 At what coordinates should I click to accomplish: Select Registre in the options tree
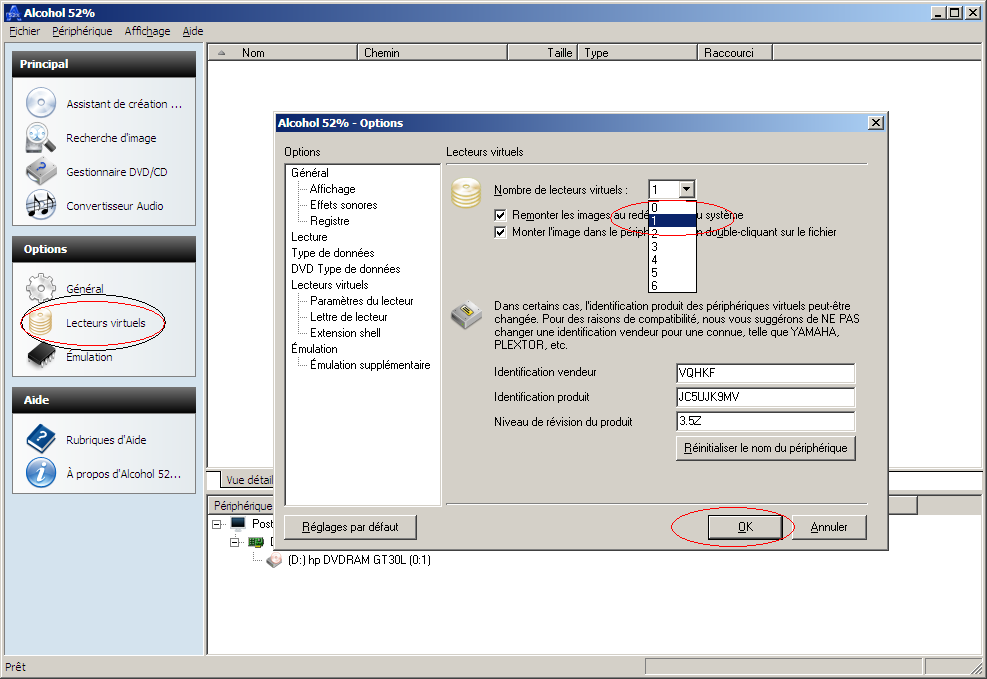[x=329, y=221]
